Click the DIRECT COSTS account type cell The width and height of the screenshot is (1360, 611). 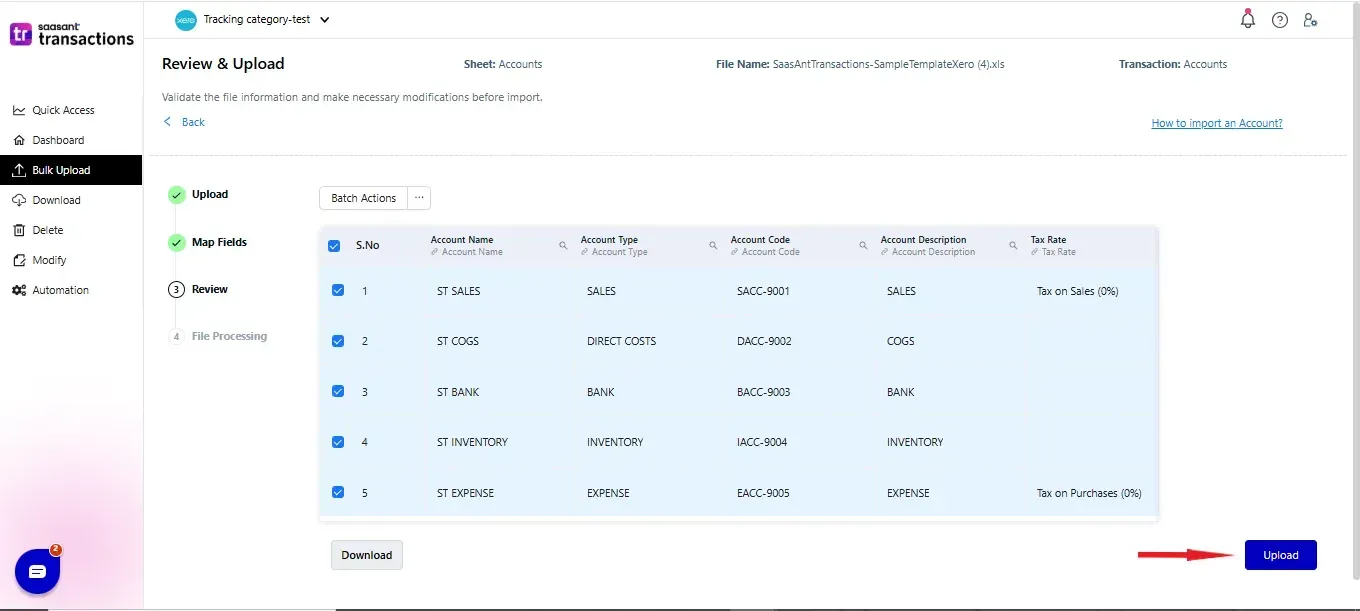point(622,341)
